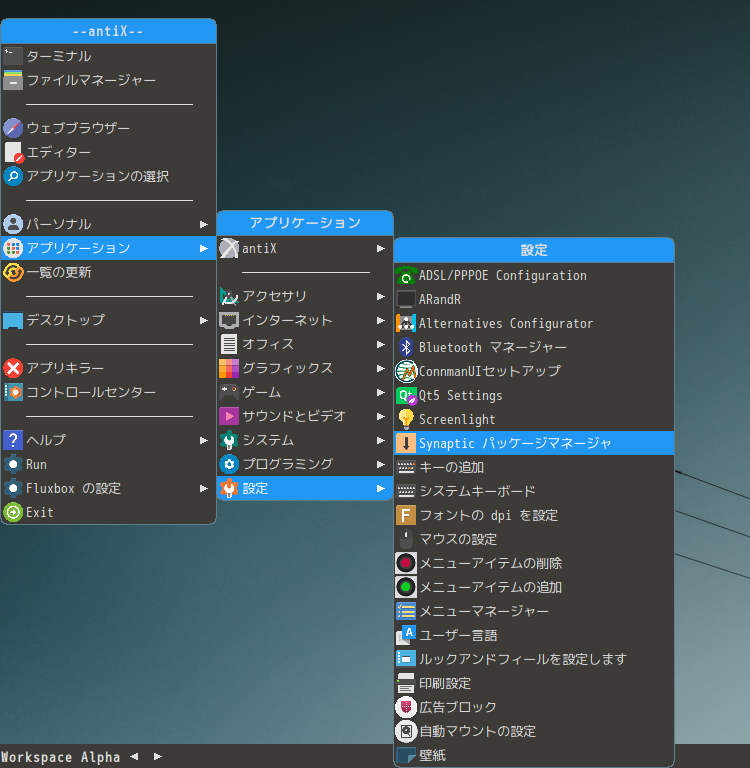Select アプリケーション in the antiX menu
The height and width of the screenshot is (768, 750).
[108, 248]
